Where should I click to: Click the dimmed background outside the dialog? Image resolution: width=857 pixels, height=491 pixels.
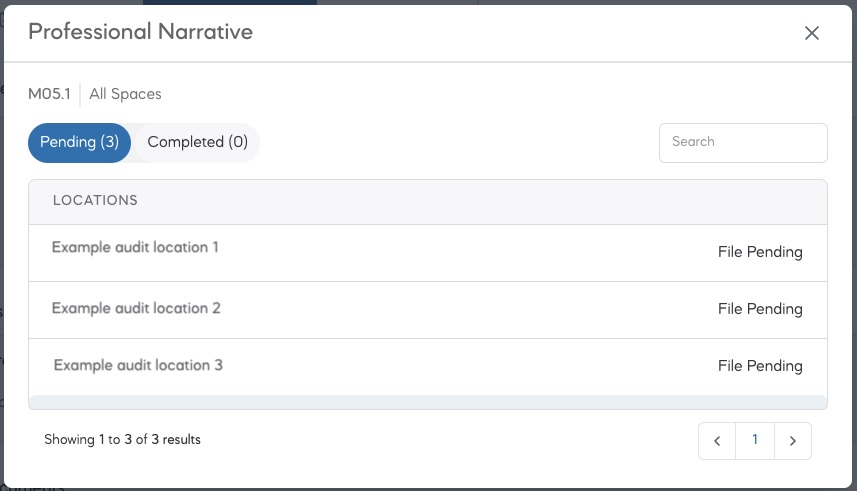click(854, 246)
